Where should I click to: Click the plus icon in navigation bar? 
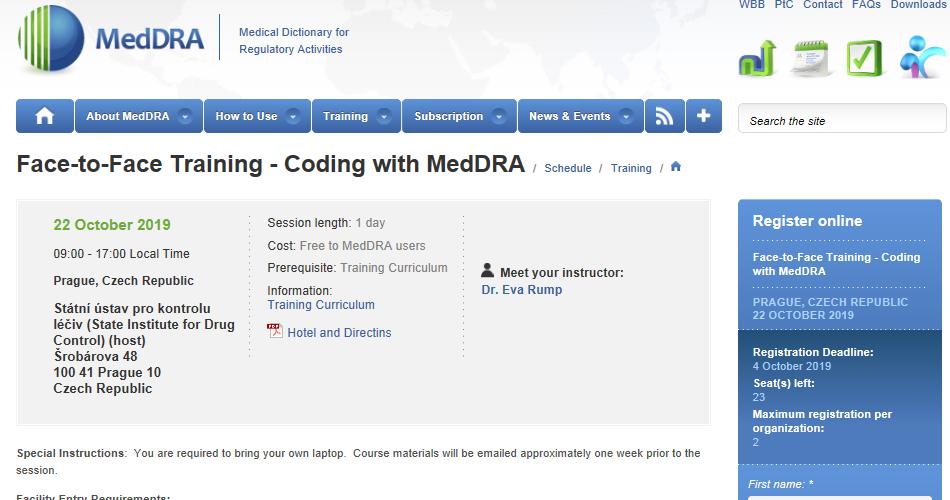click(x=703, y=116)
